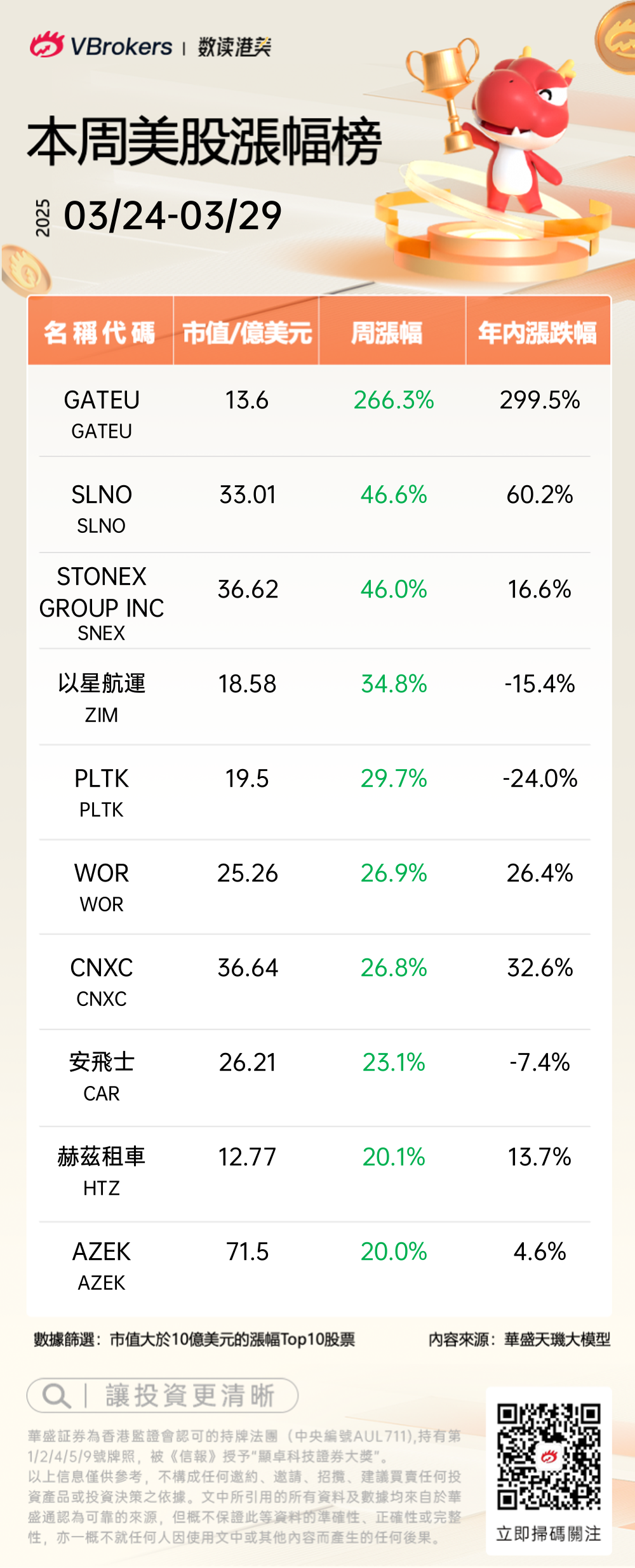This screenshot has width=635, height=1568.
Task: Click the gold coin beside the date
Action: point(25,270)
